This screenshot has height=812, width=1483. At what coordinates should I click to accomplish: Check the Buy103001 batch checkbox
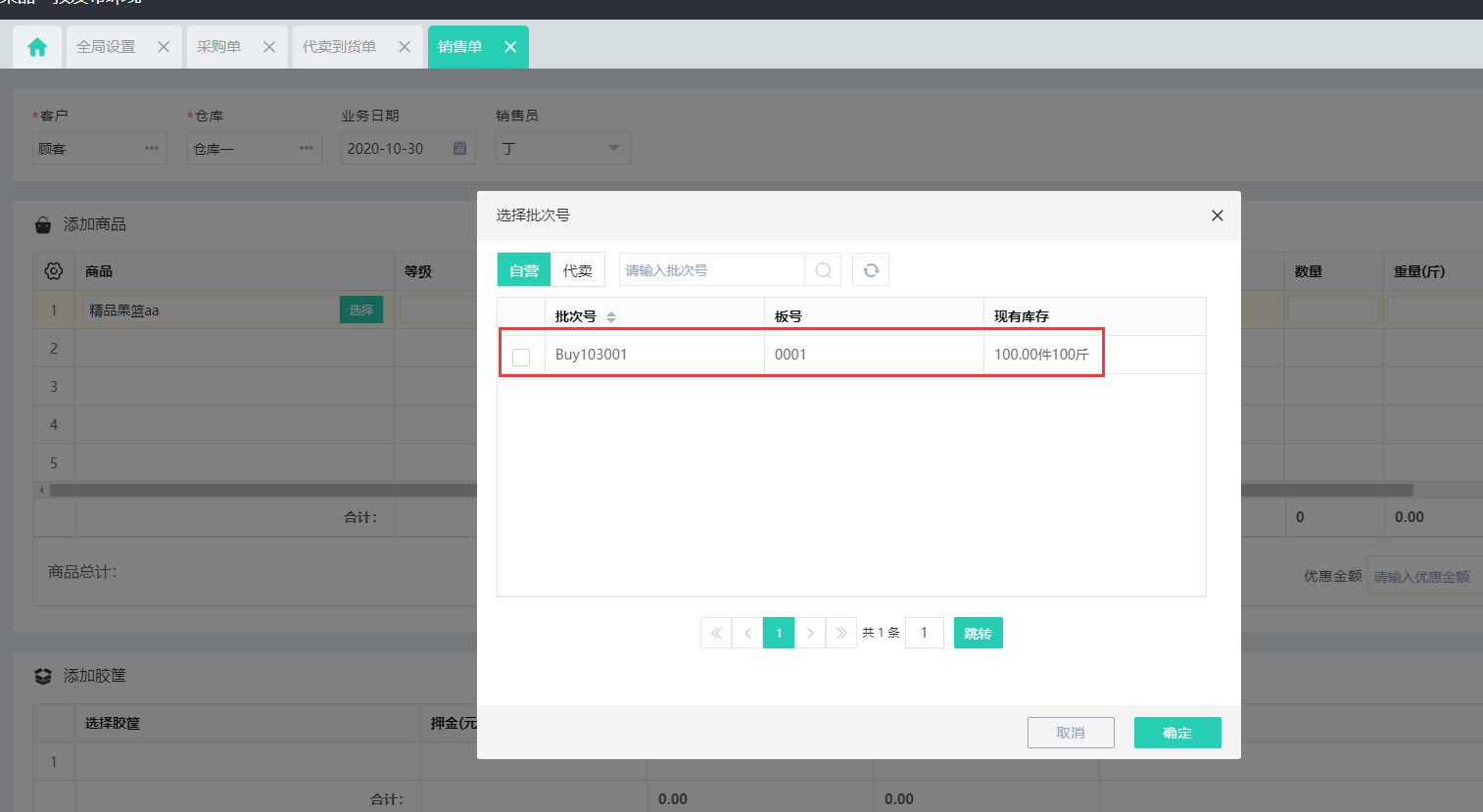tap(521, 357)
